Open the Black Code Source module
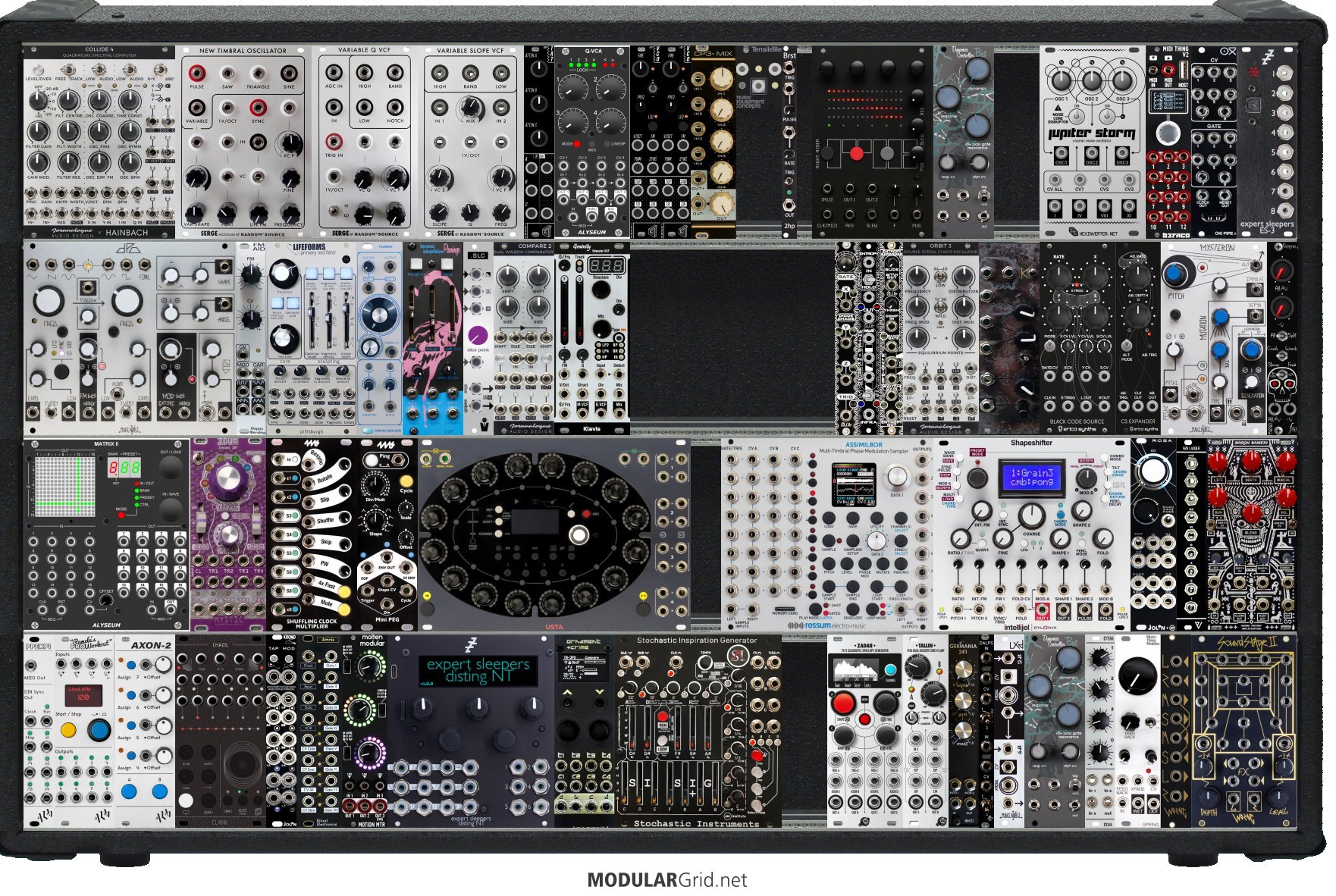1336x896 pixels. pos(1077,339)
